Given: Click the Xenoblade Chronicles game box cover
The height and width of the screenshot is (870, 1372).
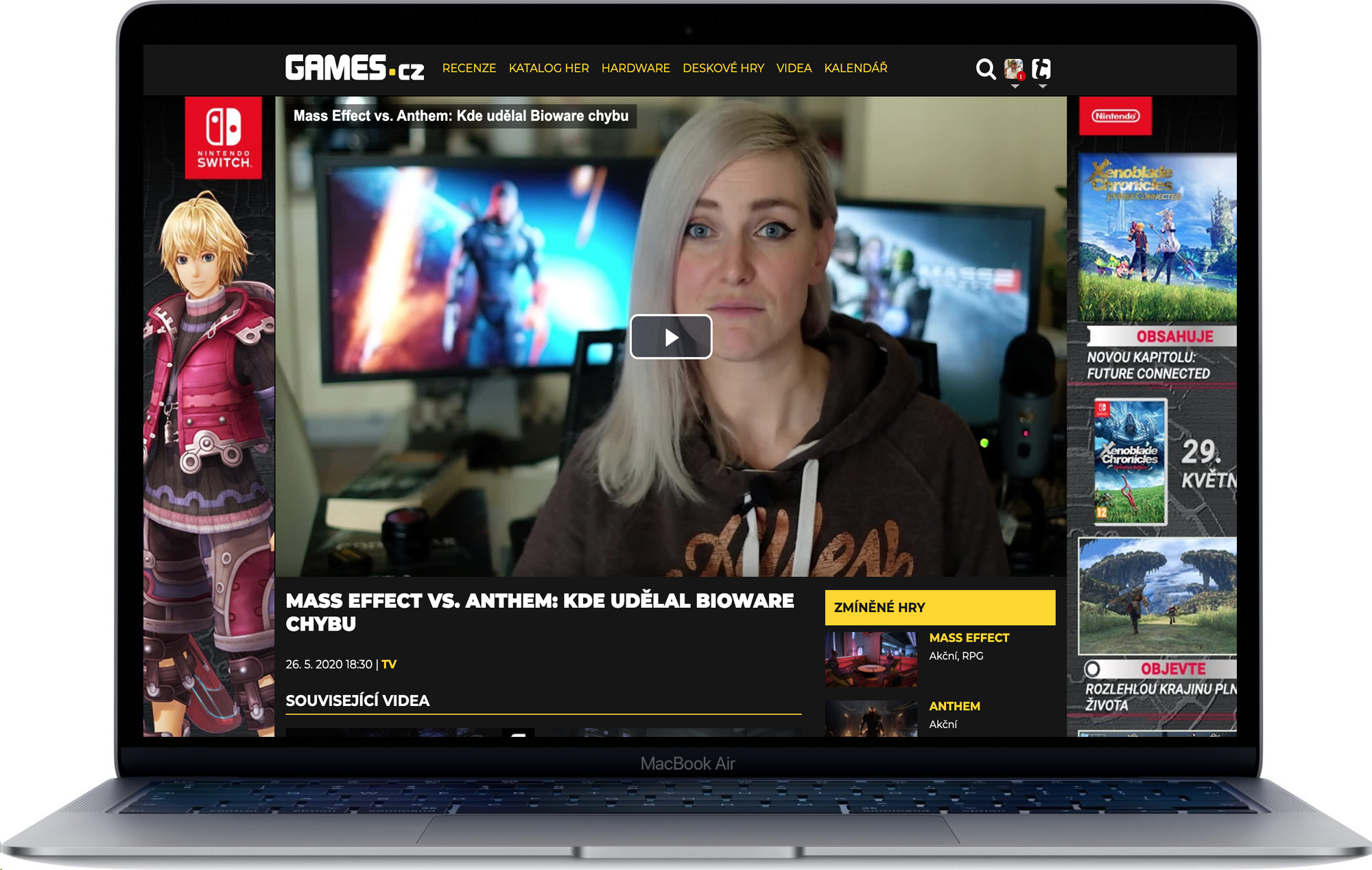Looking at the screenshot, I should pos(1130,462).
